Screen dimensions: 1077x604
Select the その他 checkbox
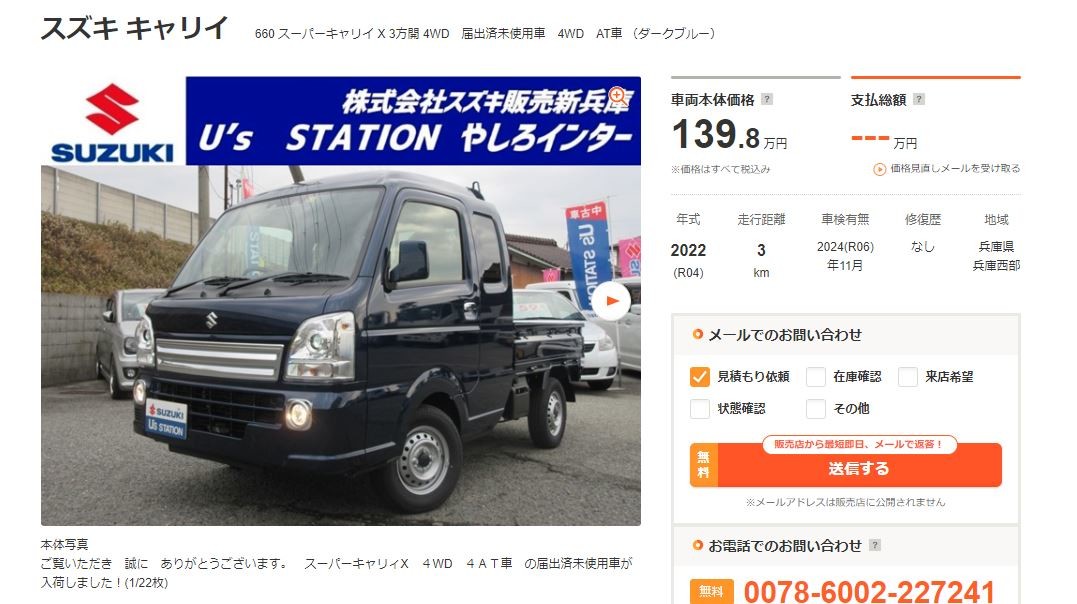coord(815,409)
